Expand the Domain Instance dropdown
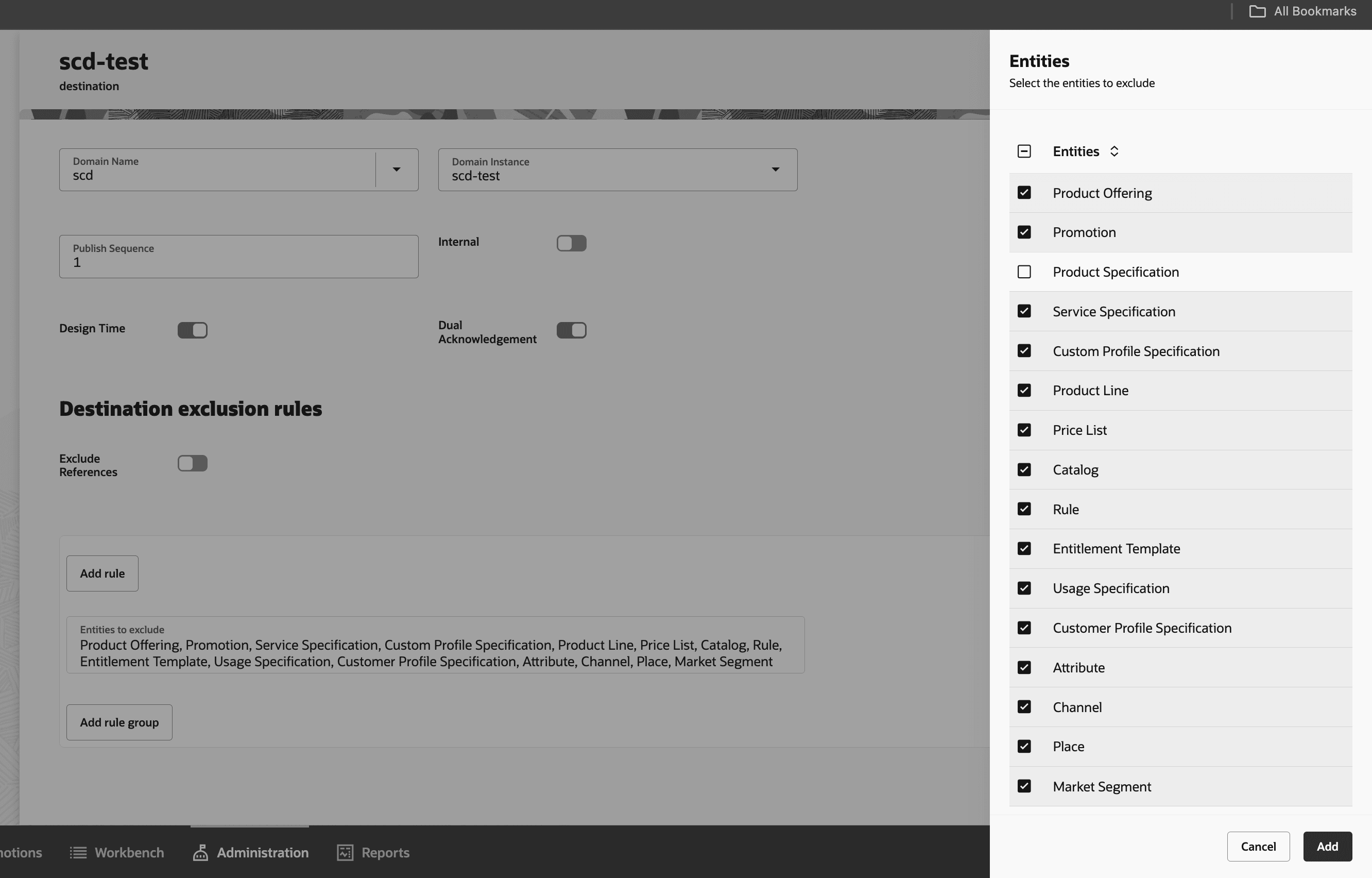 [x=775, y=170]
